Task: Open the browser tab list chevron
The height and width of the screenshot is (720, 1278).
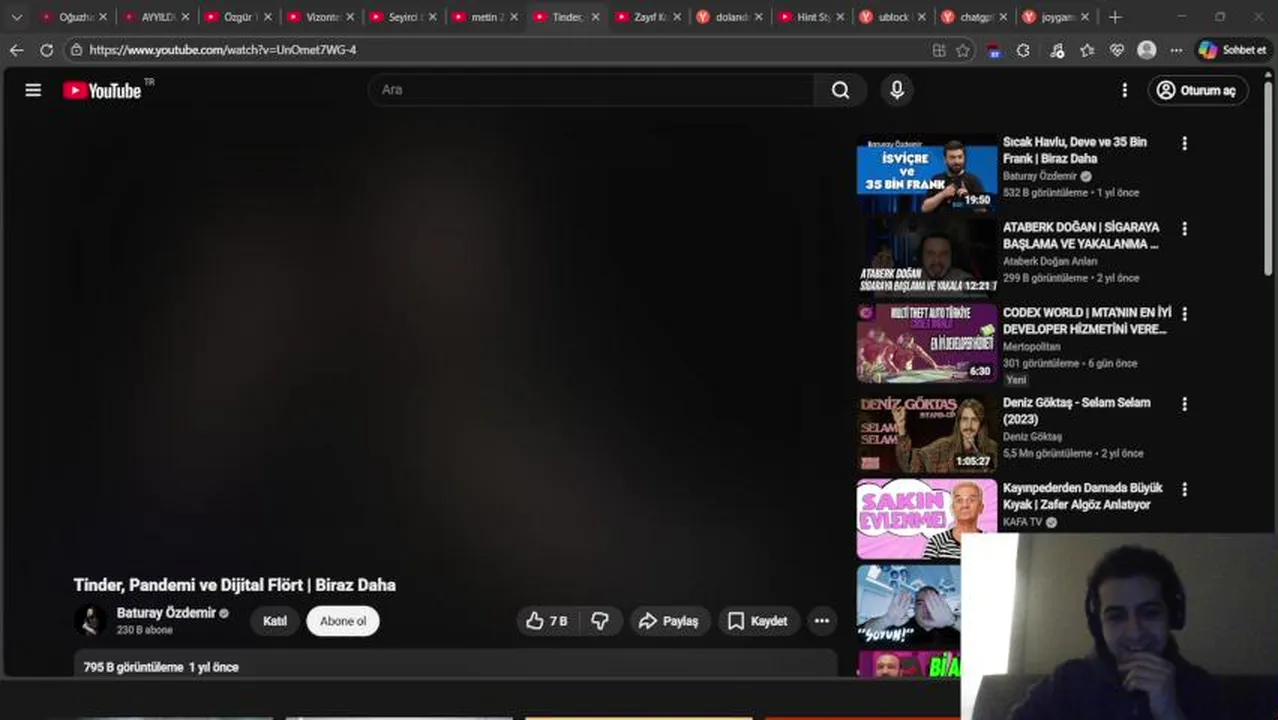Action: coord(16,17)
